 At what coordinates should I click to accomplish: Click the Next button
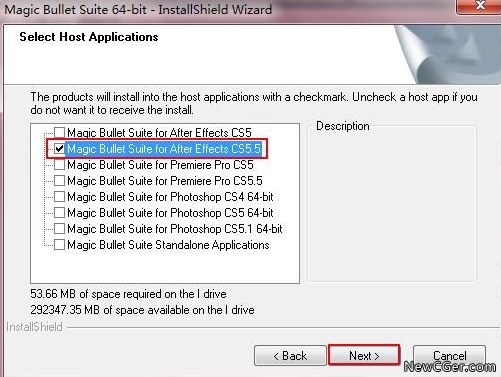click(x=364, y=355)
